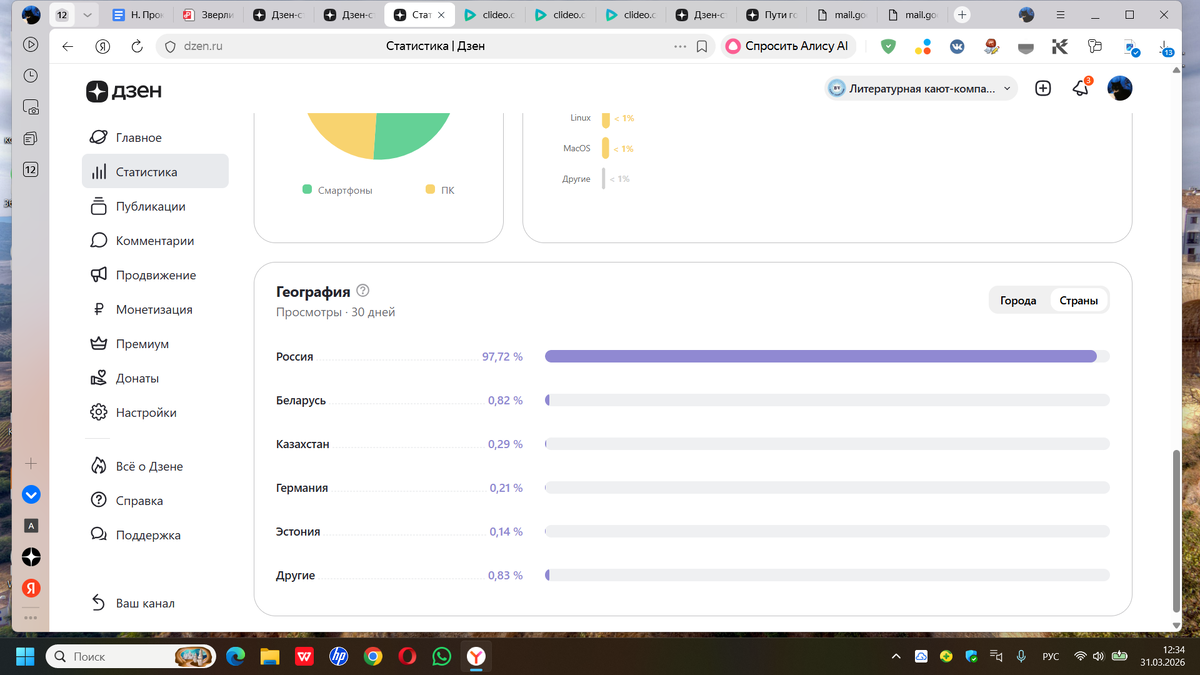The height and width of the screenshot is (675, 1200).
Task: Click the Всё о Дзене flame icon
Action: [98, 466]
